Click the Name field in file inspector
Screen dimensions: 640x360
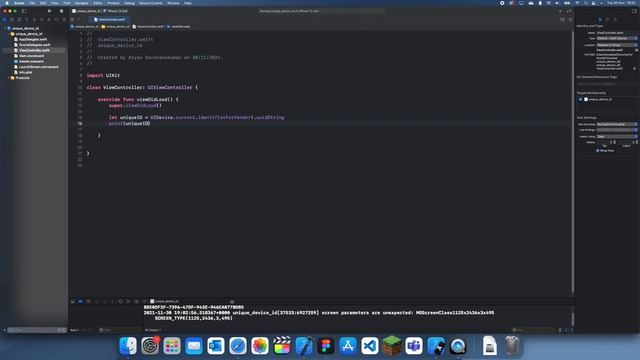coord(616,33)
